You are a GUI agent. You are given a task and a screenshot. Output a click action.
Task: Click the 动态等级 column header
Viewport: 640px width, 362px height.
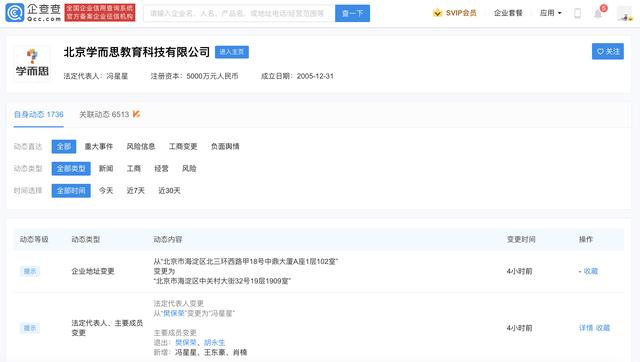pyautogui.click(x=34, y=240)
